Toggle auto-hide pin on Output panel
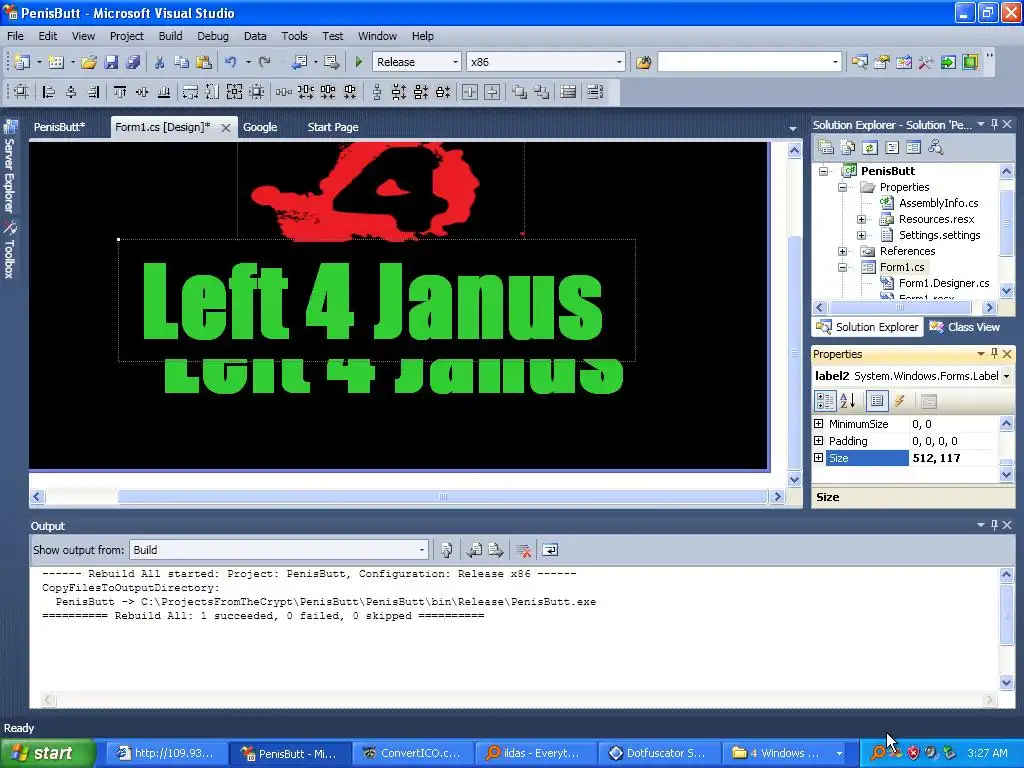This screenshot has width=1024, height=768. coord(994,525)
